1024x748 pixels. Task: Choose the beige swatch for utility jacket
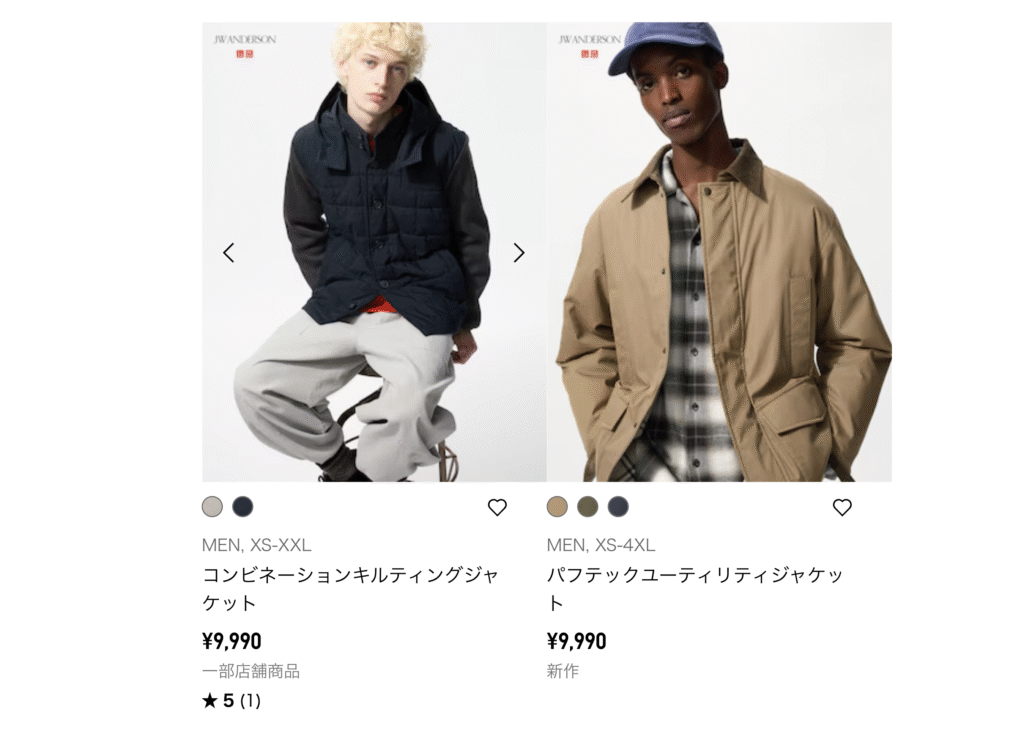557,506
